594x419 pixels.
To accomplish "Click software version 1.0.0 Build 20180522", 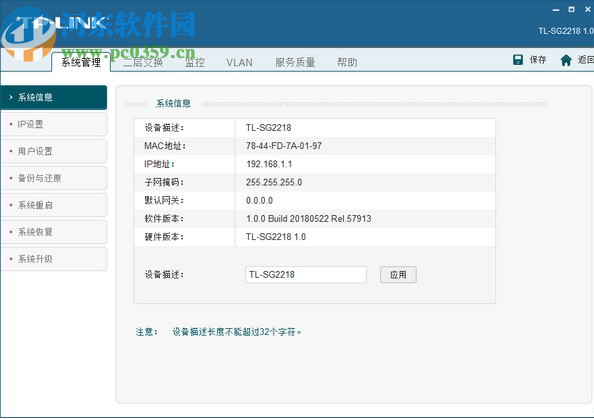I will 308,219.
